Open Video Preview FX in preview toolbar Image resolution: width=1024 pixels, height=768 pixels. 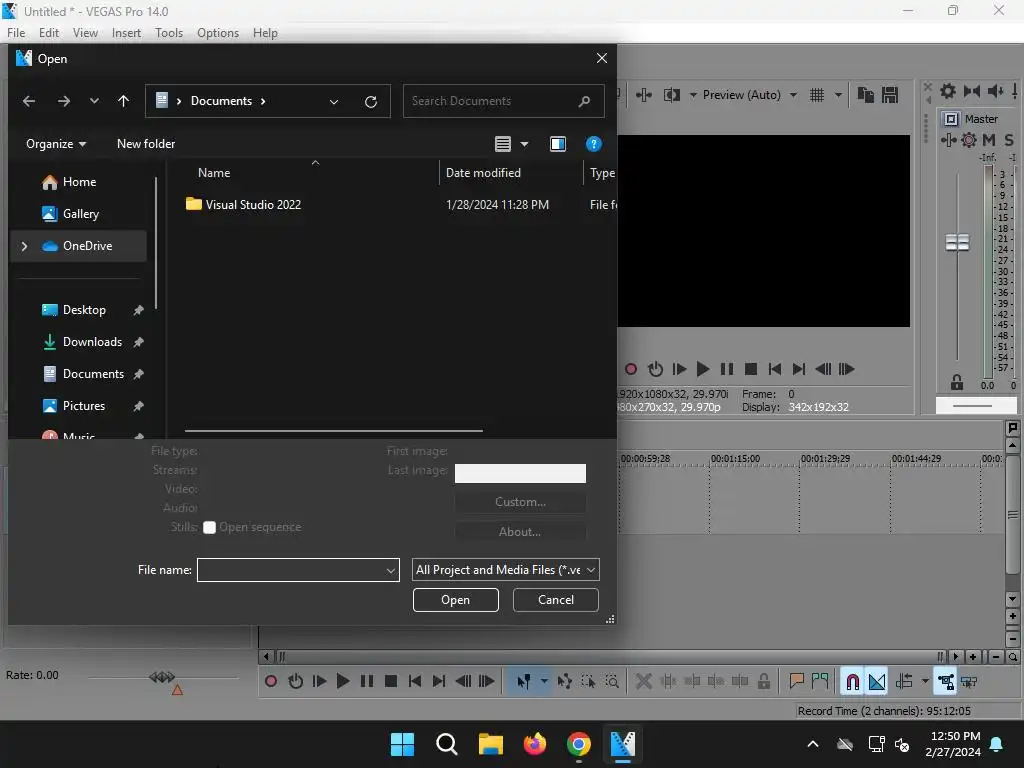(643, 95)
